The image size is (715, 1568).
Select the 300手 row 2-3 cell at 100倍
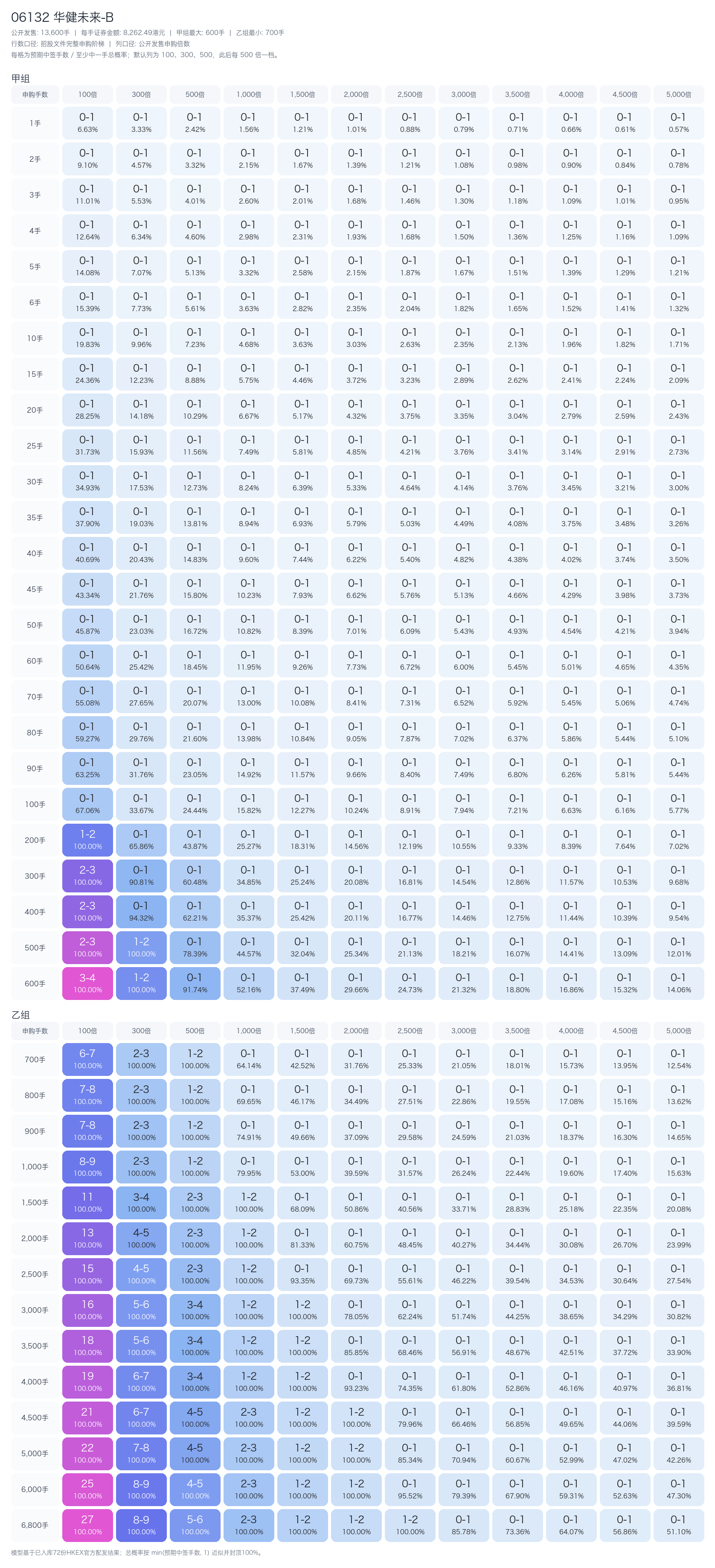click(x=87, y=875)
